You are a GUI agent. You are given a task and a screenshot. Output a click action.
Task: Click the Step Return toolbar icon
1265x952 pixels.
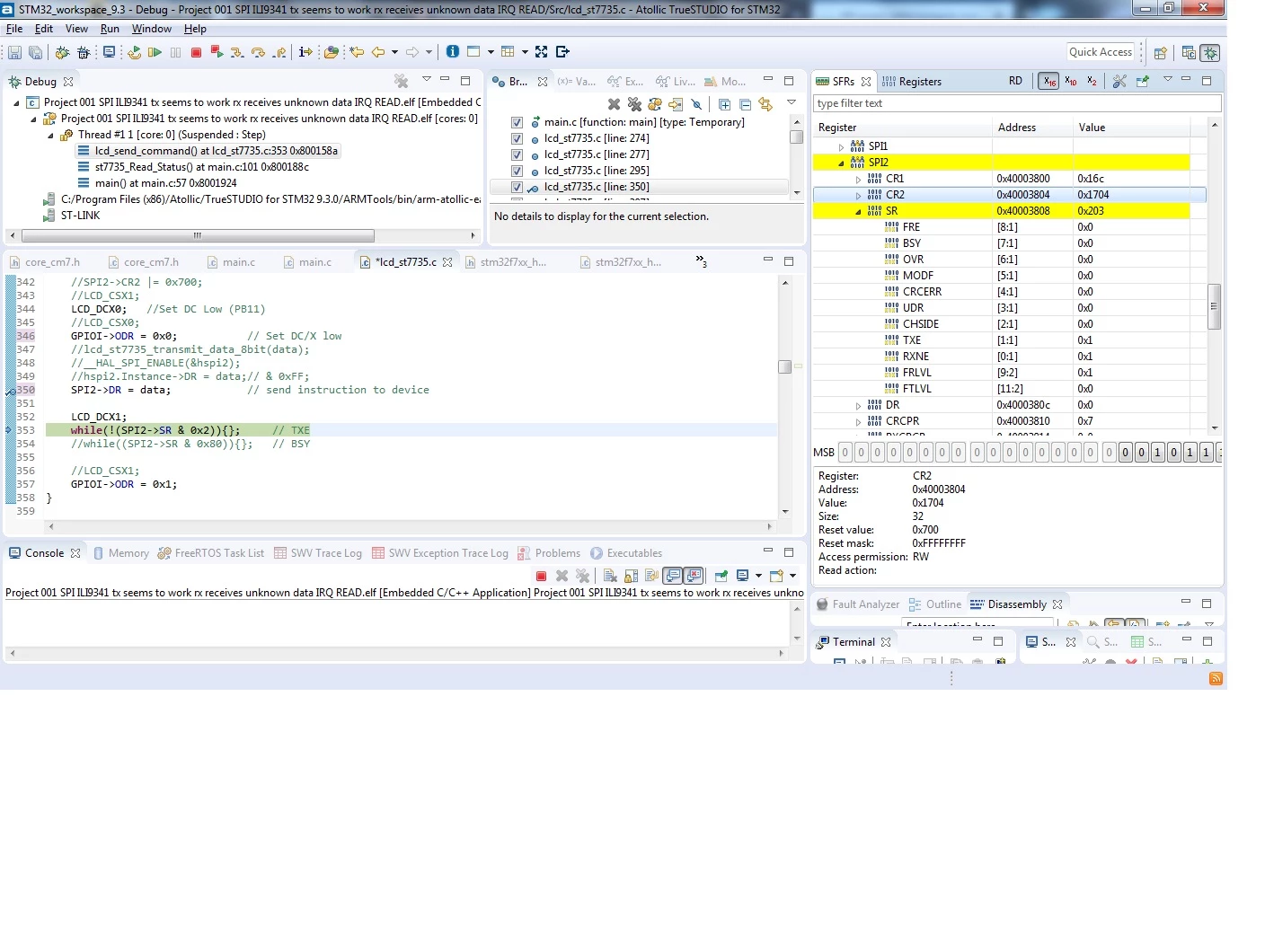(x=280, y=52)
